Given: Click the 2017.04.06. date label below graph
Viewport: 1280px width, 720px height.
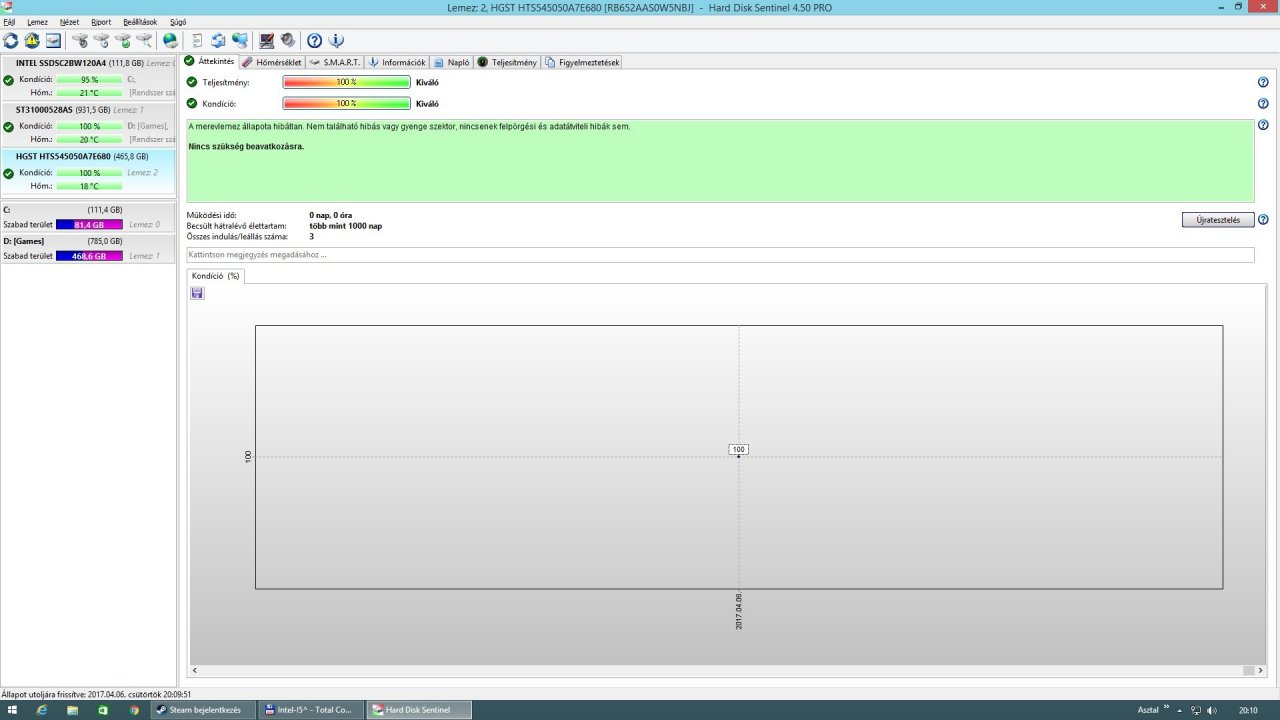Looking at the screenshot, I should 739,611.
